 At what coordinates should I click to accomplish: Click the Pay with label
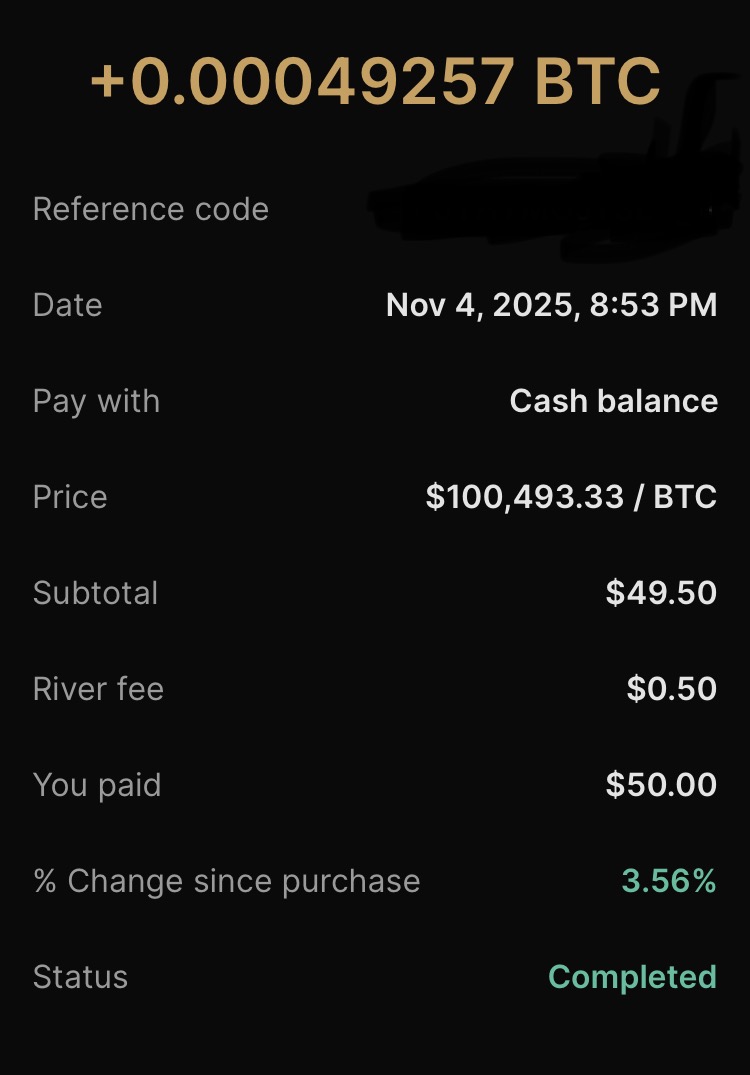[x=96, y=401]
